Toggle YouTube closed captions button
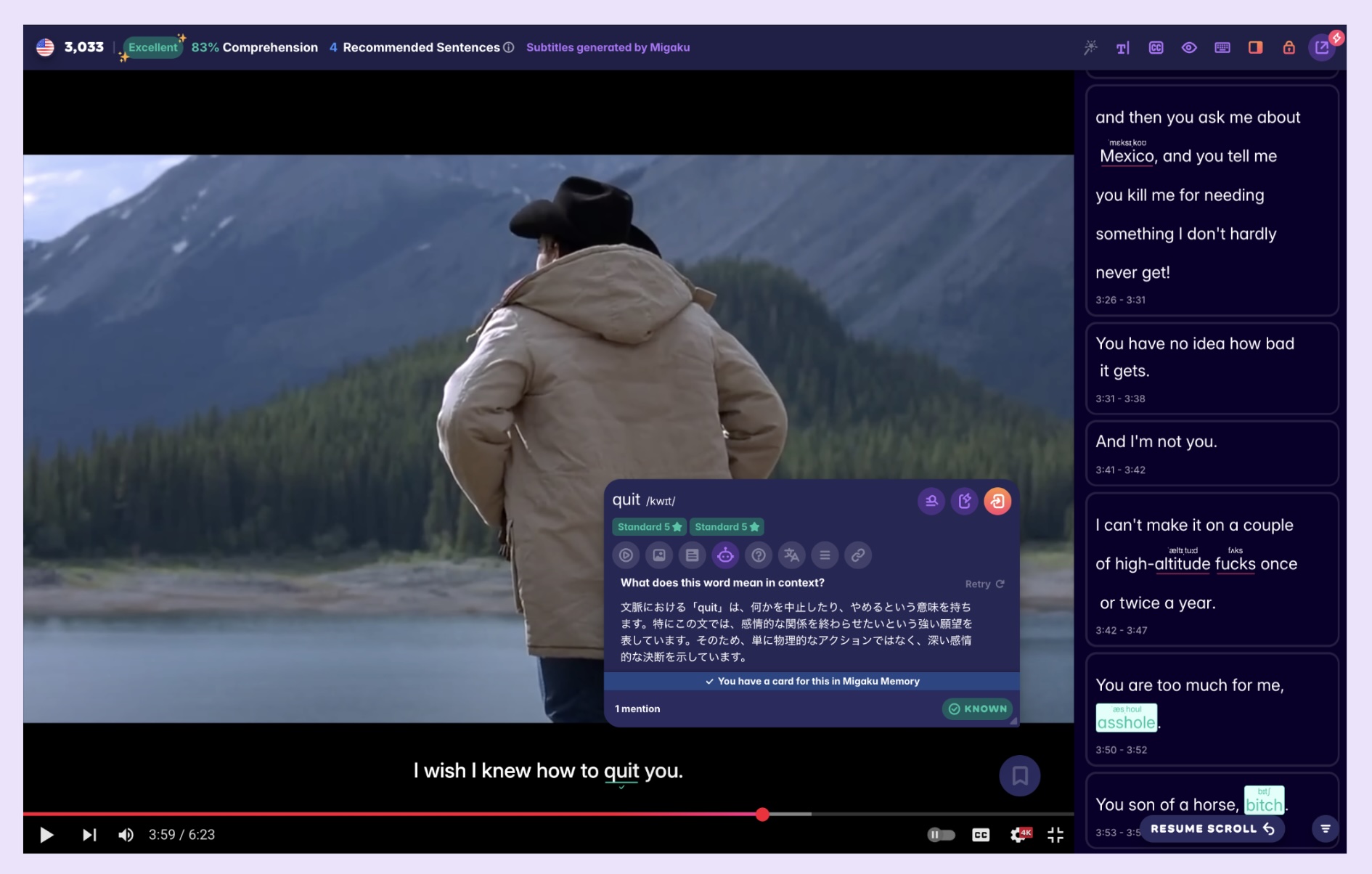1372x874 pixels. (981, 835)
